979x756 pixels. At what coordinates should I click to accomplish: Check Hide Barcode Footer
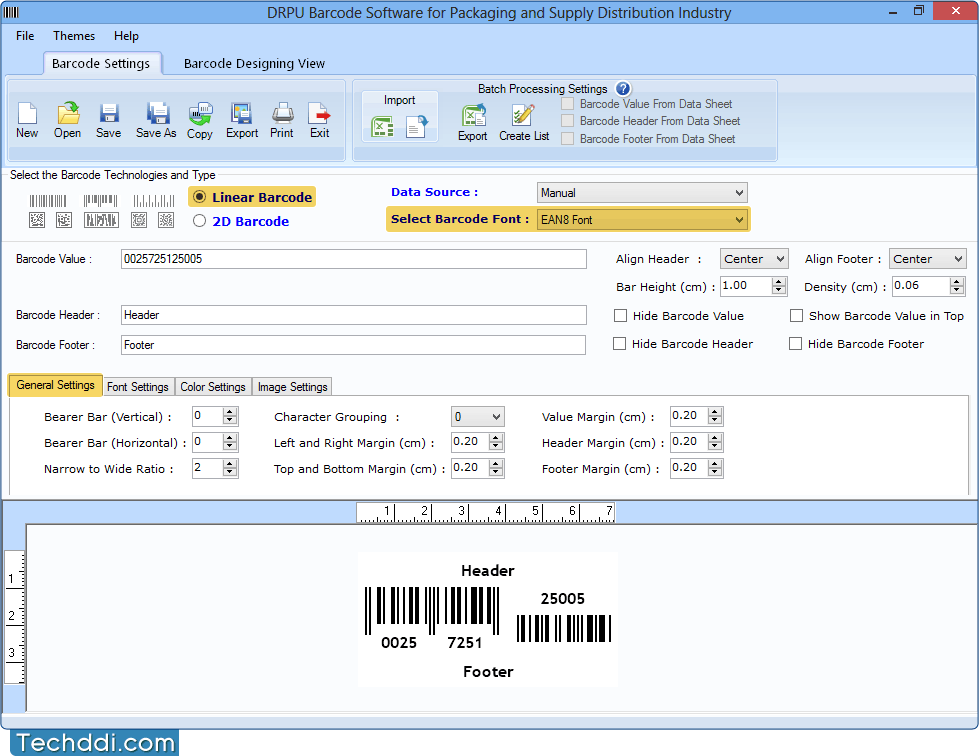[x=795, y=343]
